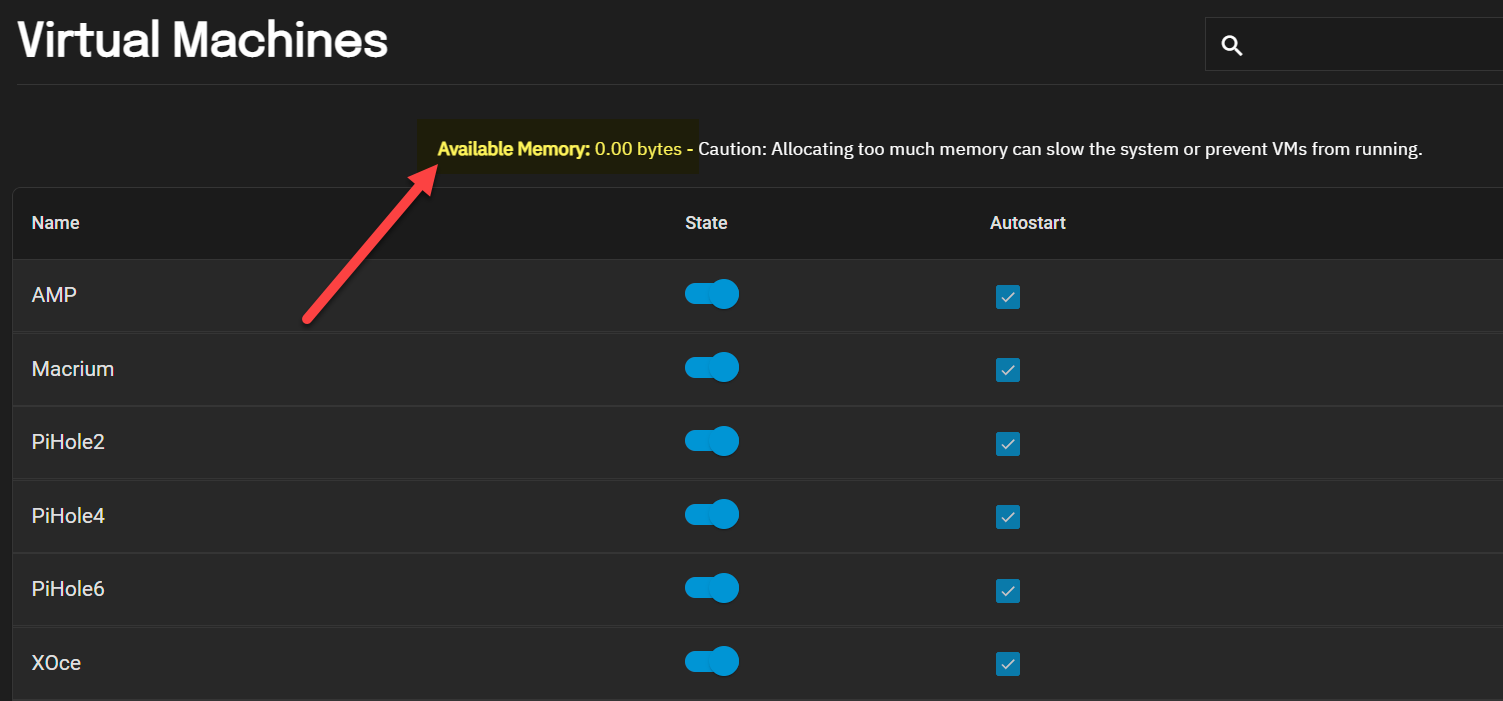Untick Autostart on PiHole6 row
Viewport: 1503px width, 701px height.
[1008, 591]
